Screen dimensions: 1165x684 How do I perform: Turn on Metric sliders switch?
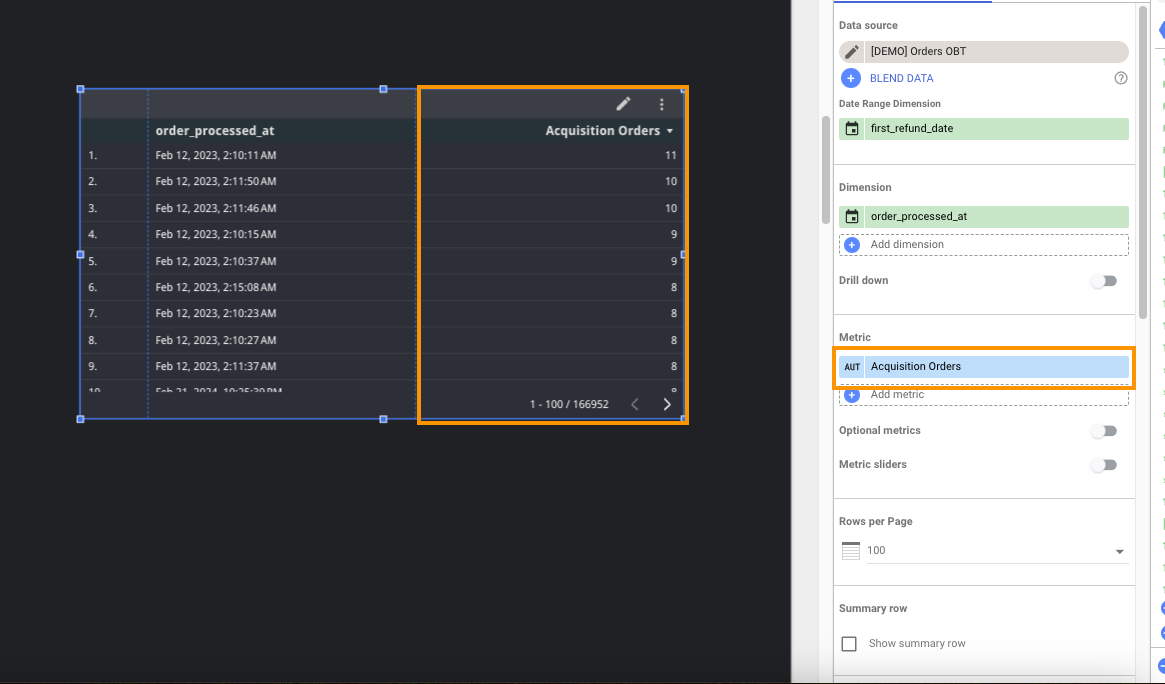pyautogui.click(x=1103, y=465)
